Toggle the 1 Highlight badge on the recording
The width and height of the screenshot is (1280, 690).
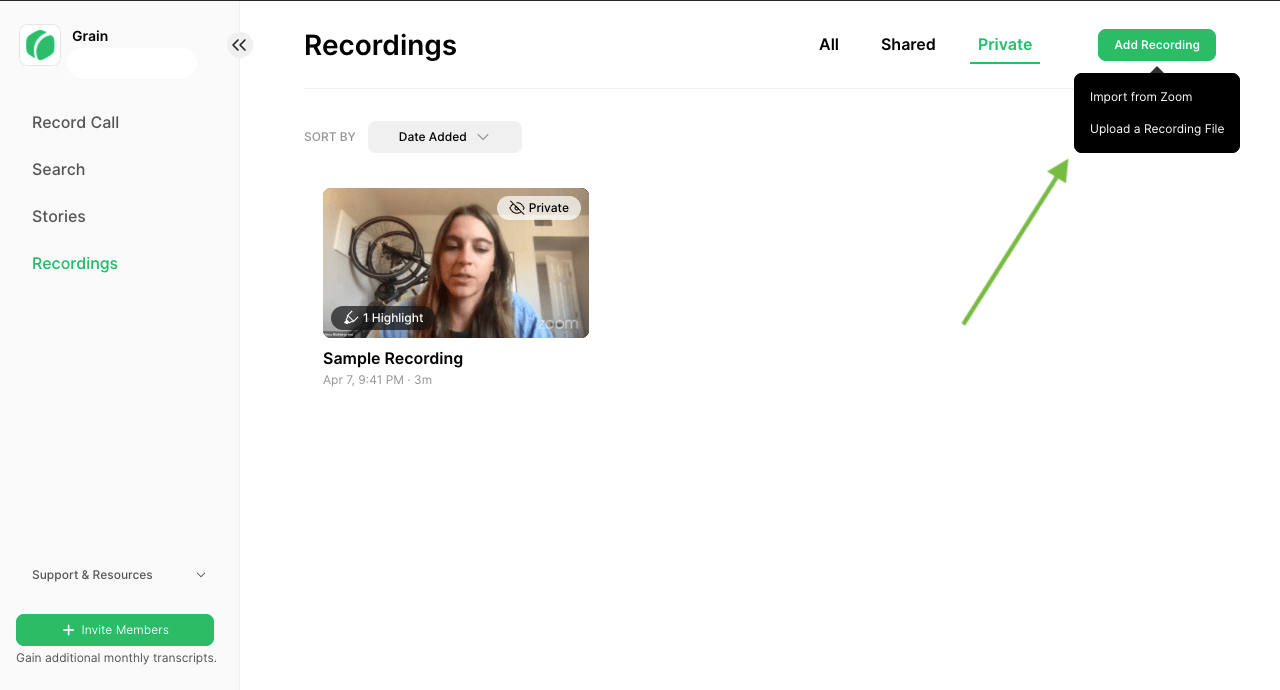pyautogui.click(x=383, y=318)
